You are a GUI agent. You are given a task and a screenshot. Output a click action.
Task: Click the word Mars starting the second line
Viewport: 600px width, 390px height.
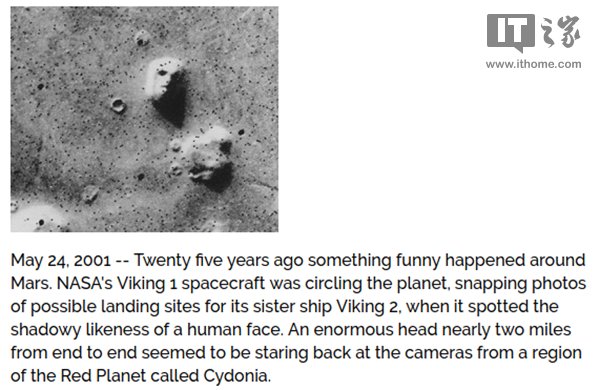pyautogui.click(x=32, y=284)
